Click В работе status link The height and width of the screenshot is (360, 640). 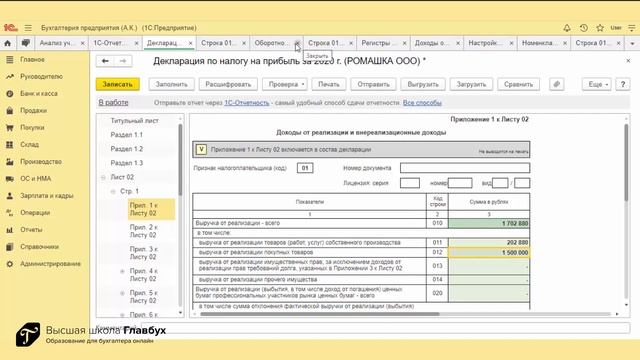(x=113, y=103)
